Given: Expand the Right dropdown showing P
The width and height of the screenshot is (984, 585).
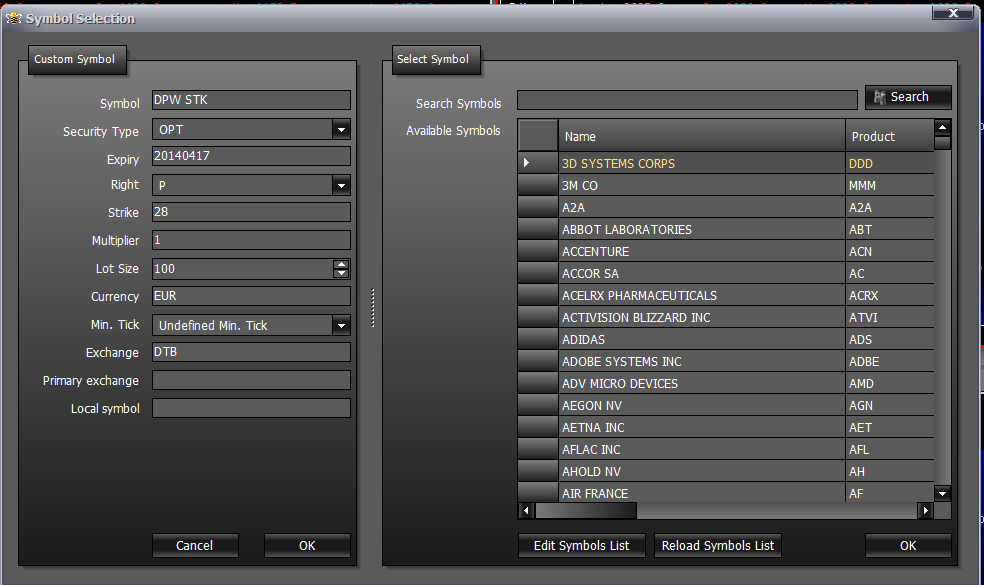Looking at the screenshot, I should (x=341, y=186).
